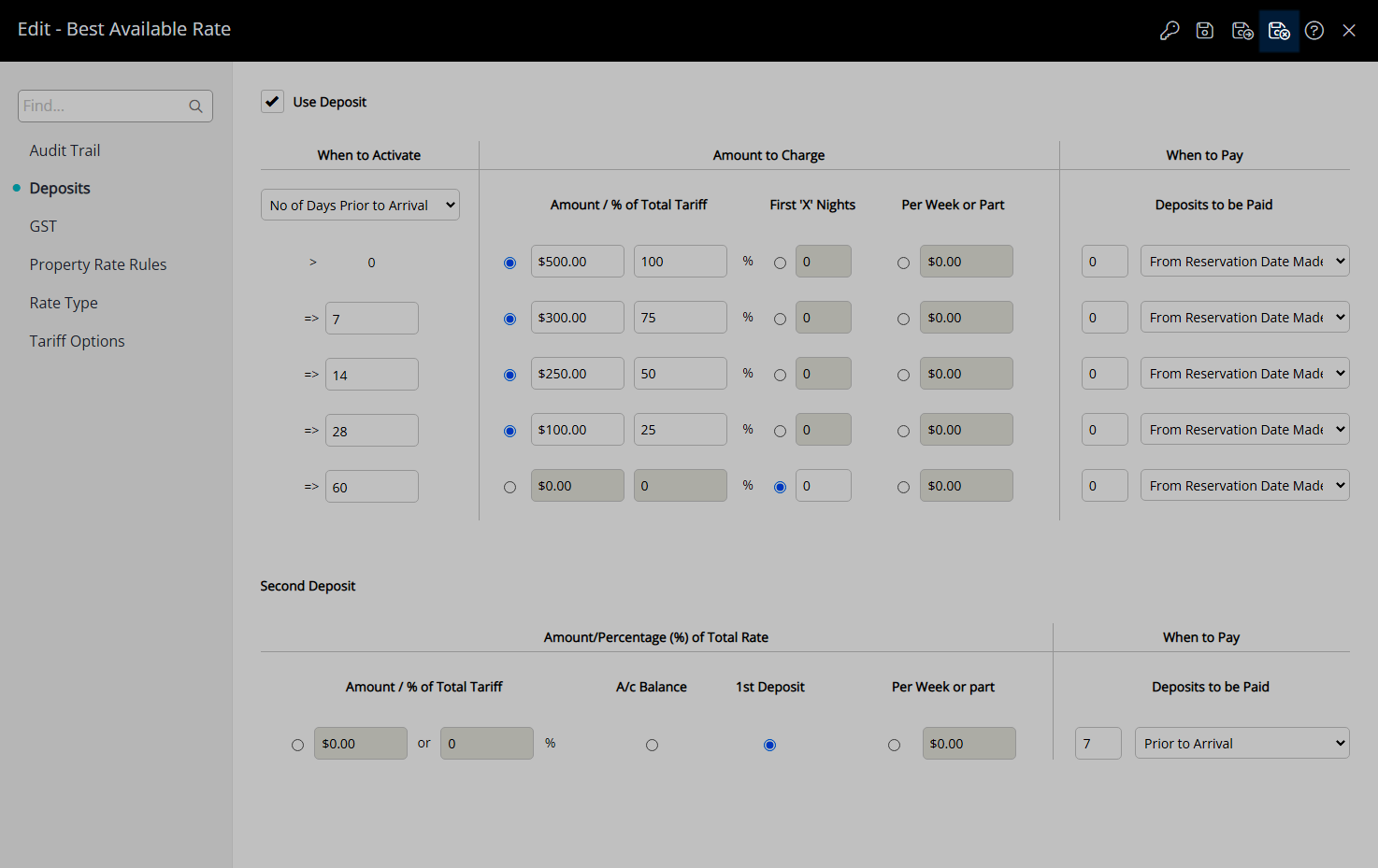Viewport: 1378px width, 868px height.
Task: Open Deposits to be Paid dropdown in $500.00 row
Action: [x=1244, y=261]
